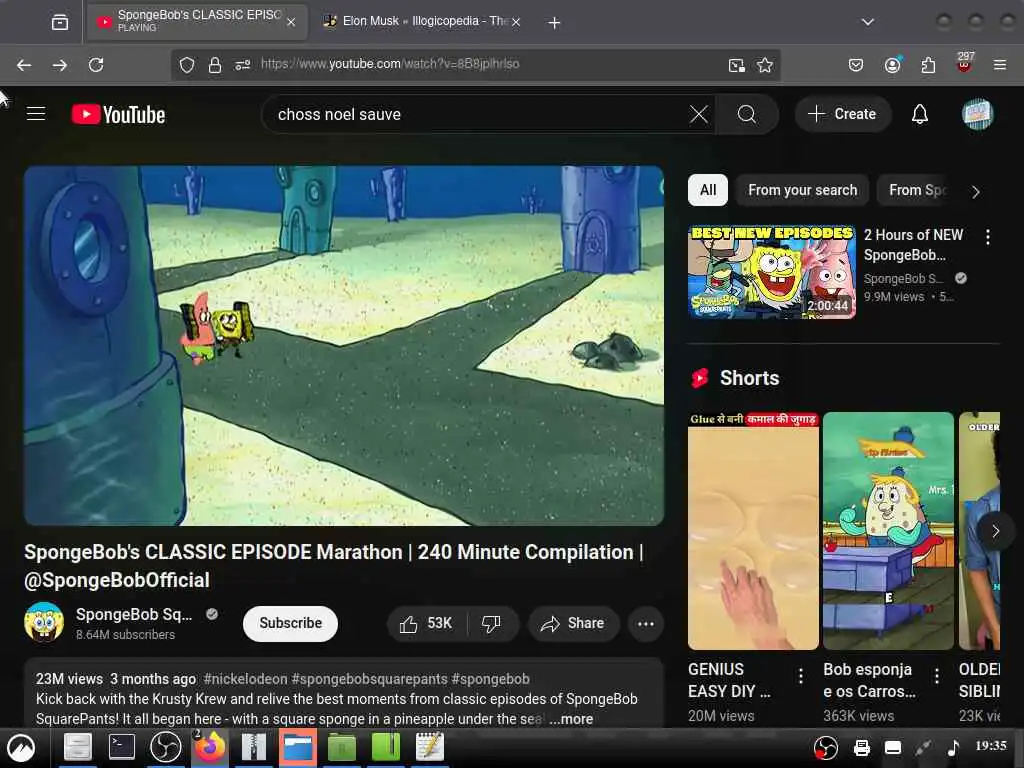The height and width of the screenshot is (768, 1024).
Task: Open OBS Studio from the taskbar
Action: coord(165,747)
